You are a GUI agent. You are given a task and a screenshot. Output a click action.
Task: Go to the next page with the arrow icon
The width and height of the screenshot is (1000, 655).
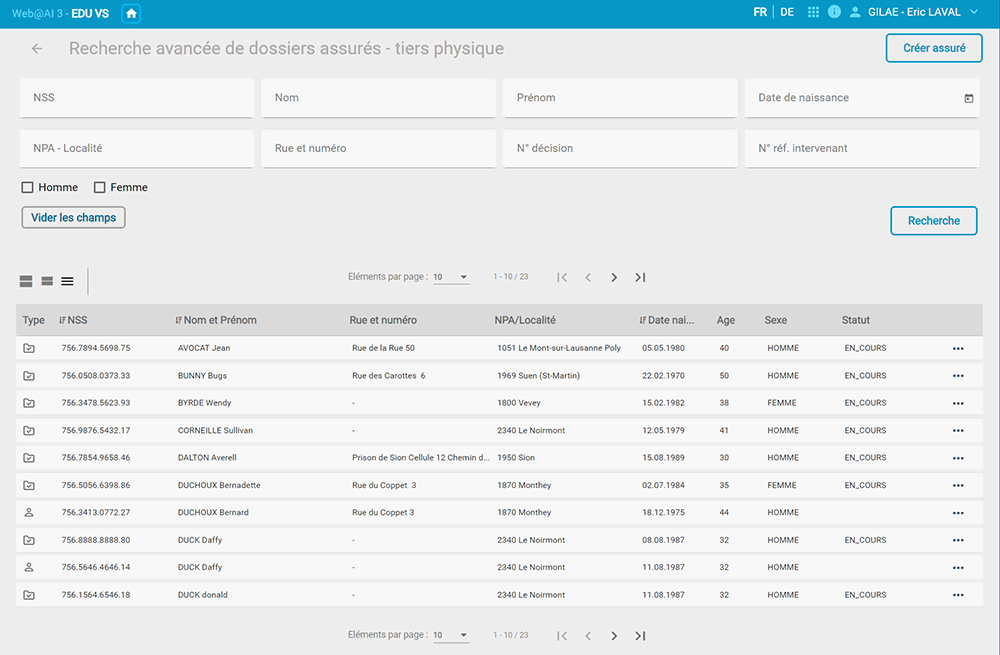click(614, 277)
